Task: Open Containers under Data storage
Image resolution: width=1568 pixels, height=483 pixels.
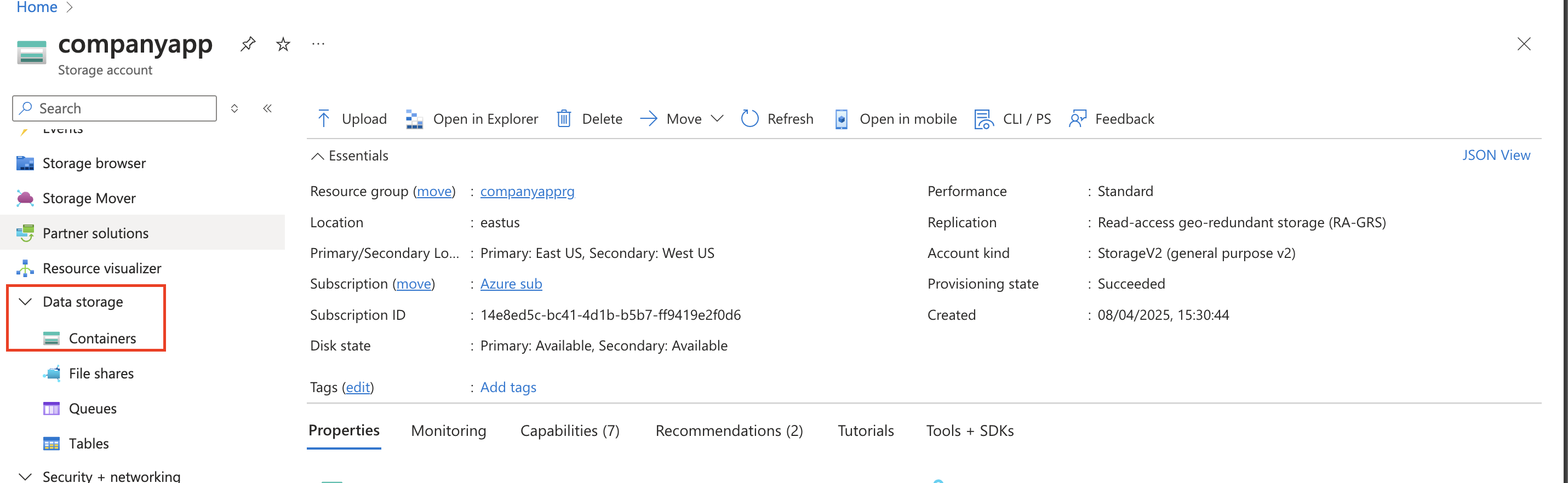Action: tap(102, 338)
